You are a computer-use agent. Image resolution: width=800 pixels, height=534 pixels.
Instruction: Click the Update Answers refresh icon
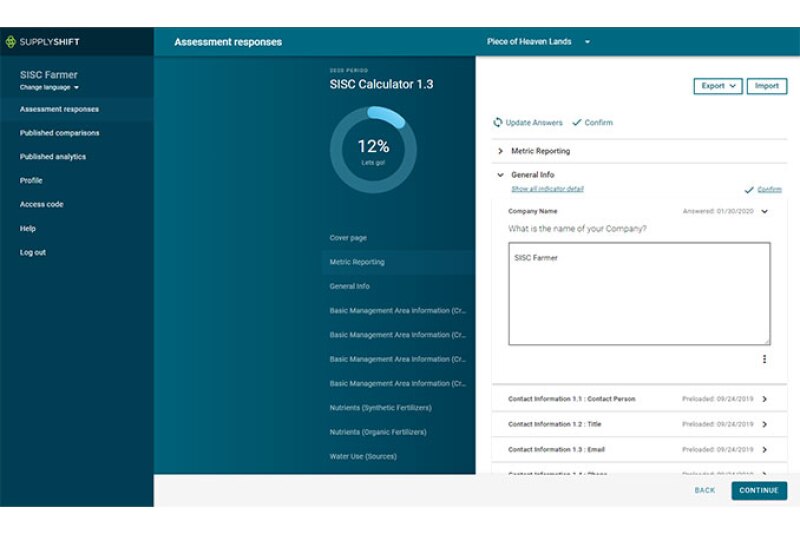(x=498, y=122)
